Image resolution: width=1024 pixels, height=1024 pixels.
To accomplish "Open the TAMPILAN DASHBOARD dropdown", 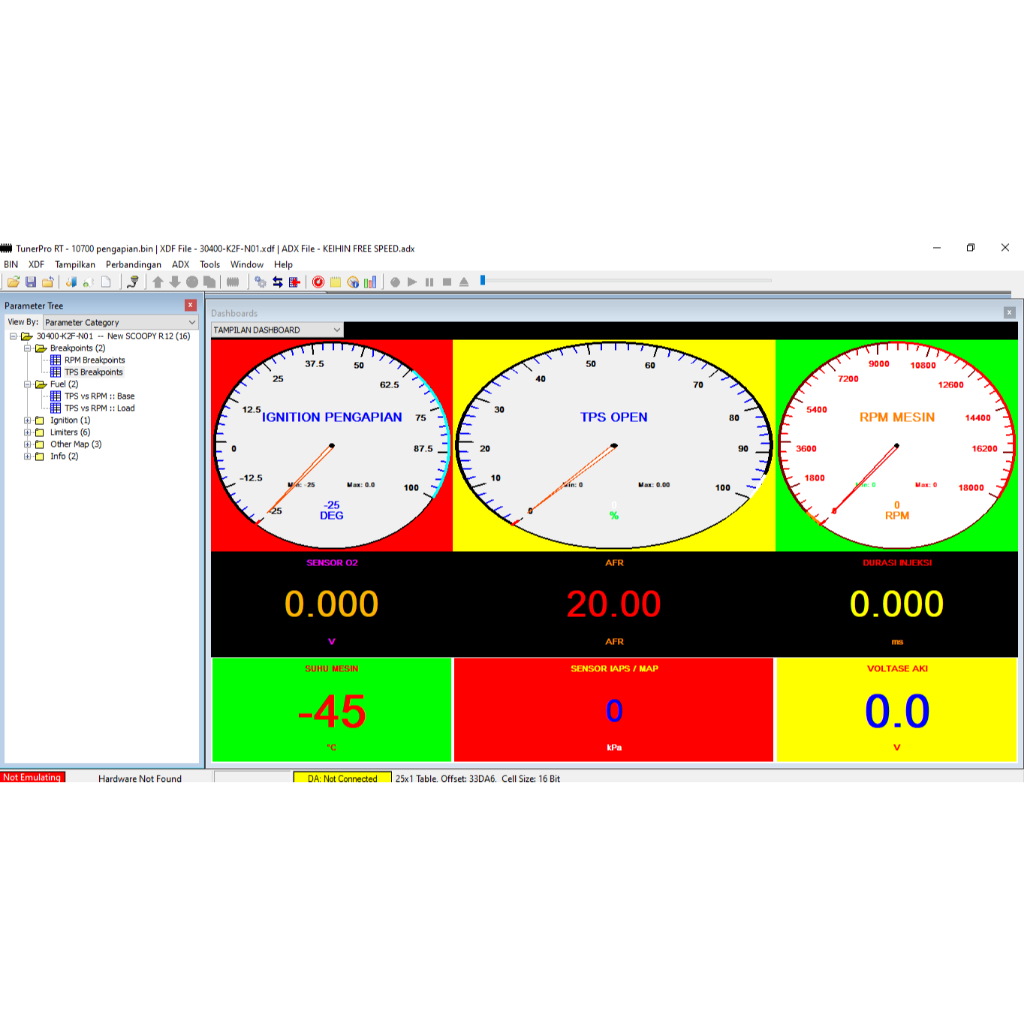I will 278,329.
